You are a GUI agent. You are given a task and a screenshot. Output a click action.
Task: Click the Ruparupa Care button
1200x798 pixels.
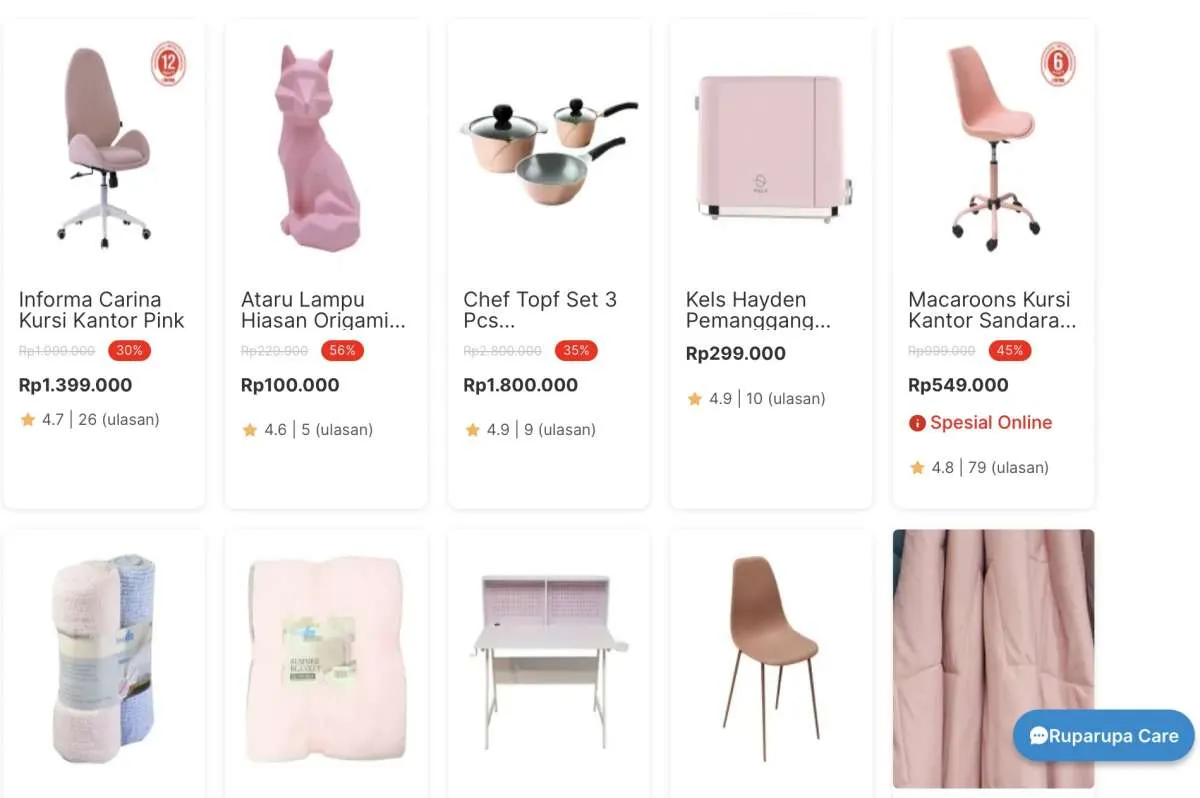[1104, 736]
